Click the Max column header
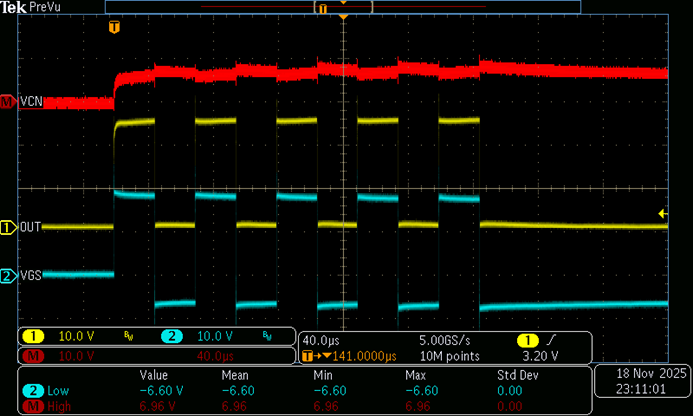693x416 pixels. coord(415,375)
